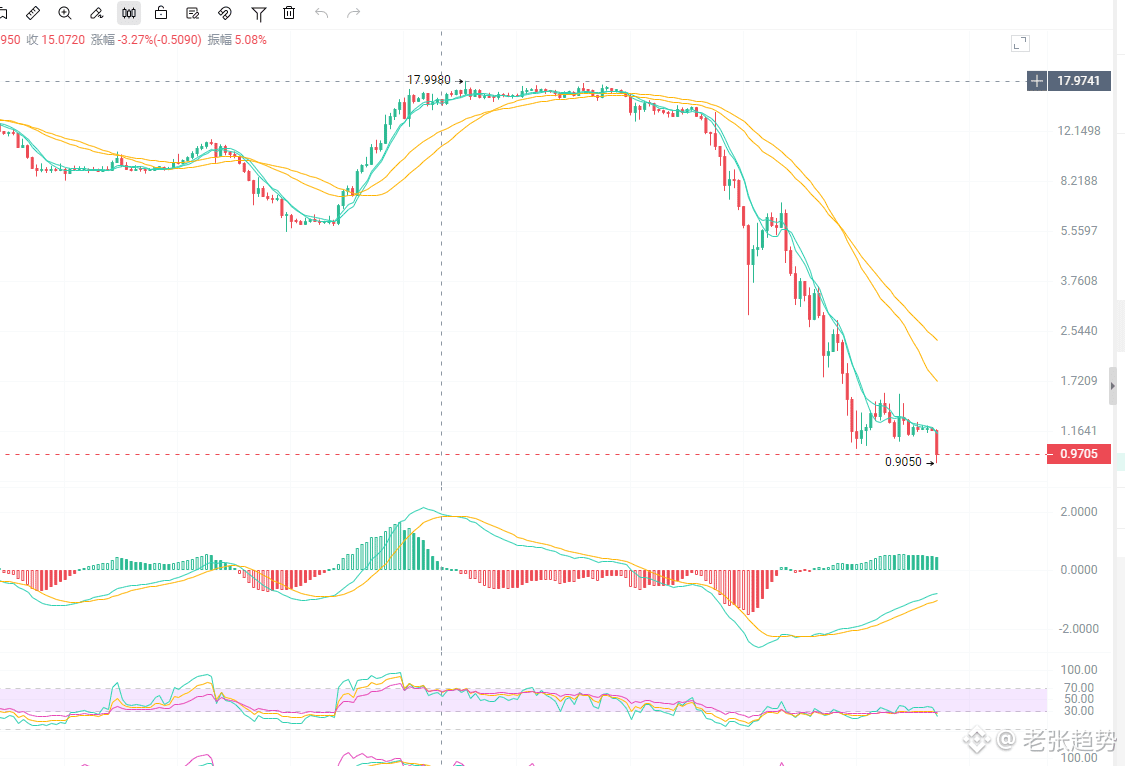The height and width of the screenshot is (766, 1125).
Task: Click the redo arrow
Action: 353,13
